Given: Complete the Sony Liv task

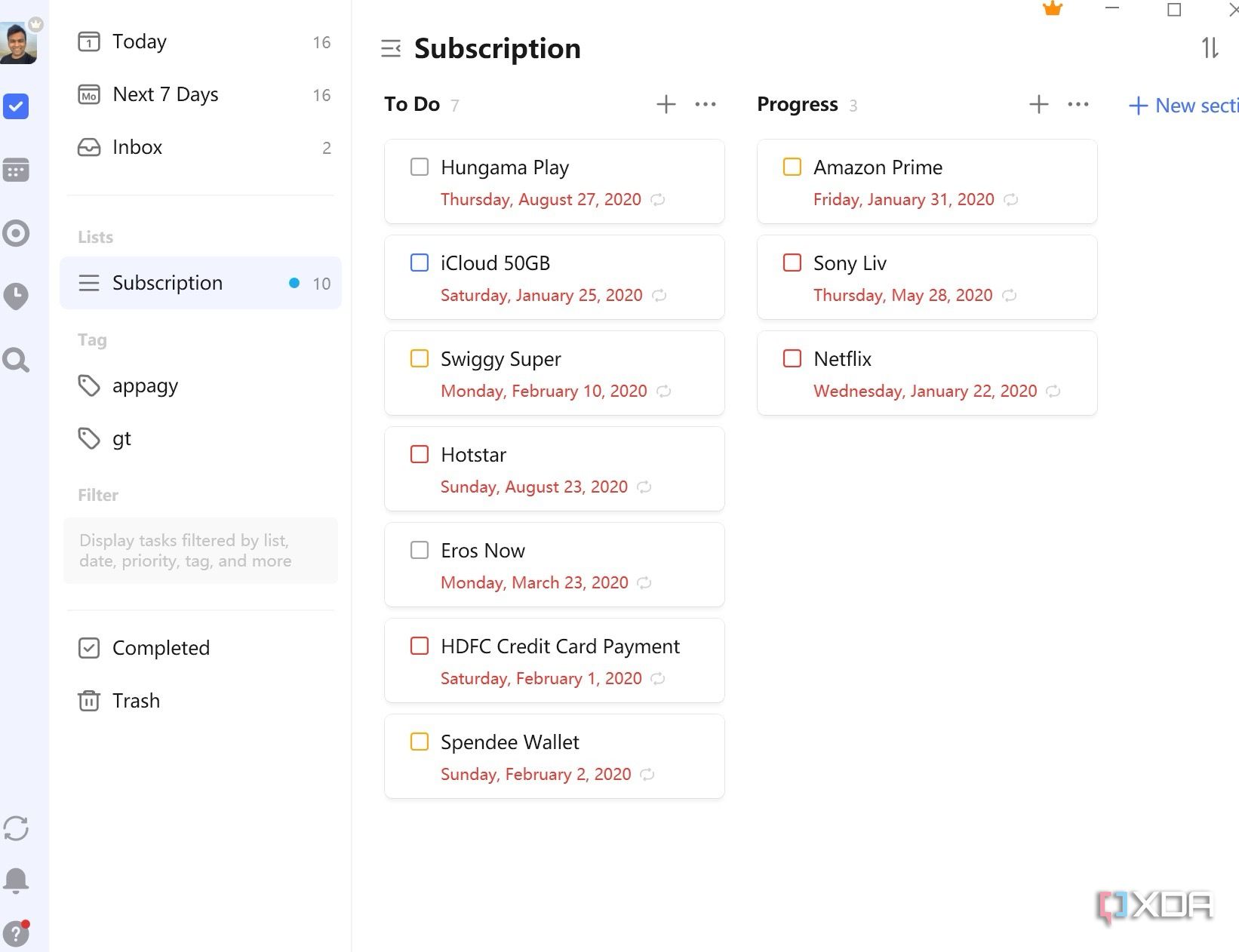Looking at the screenshot, I should coord(792,263).
